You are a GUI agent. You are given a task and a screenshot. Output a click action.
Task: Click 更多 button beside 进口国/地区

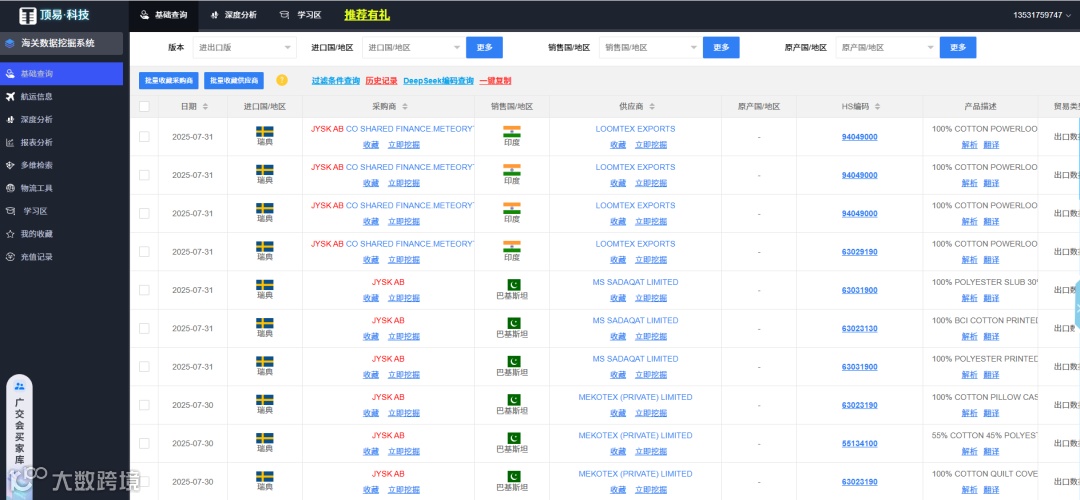pyautogui.click(x=484, y=48)
